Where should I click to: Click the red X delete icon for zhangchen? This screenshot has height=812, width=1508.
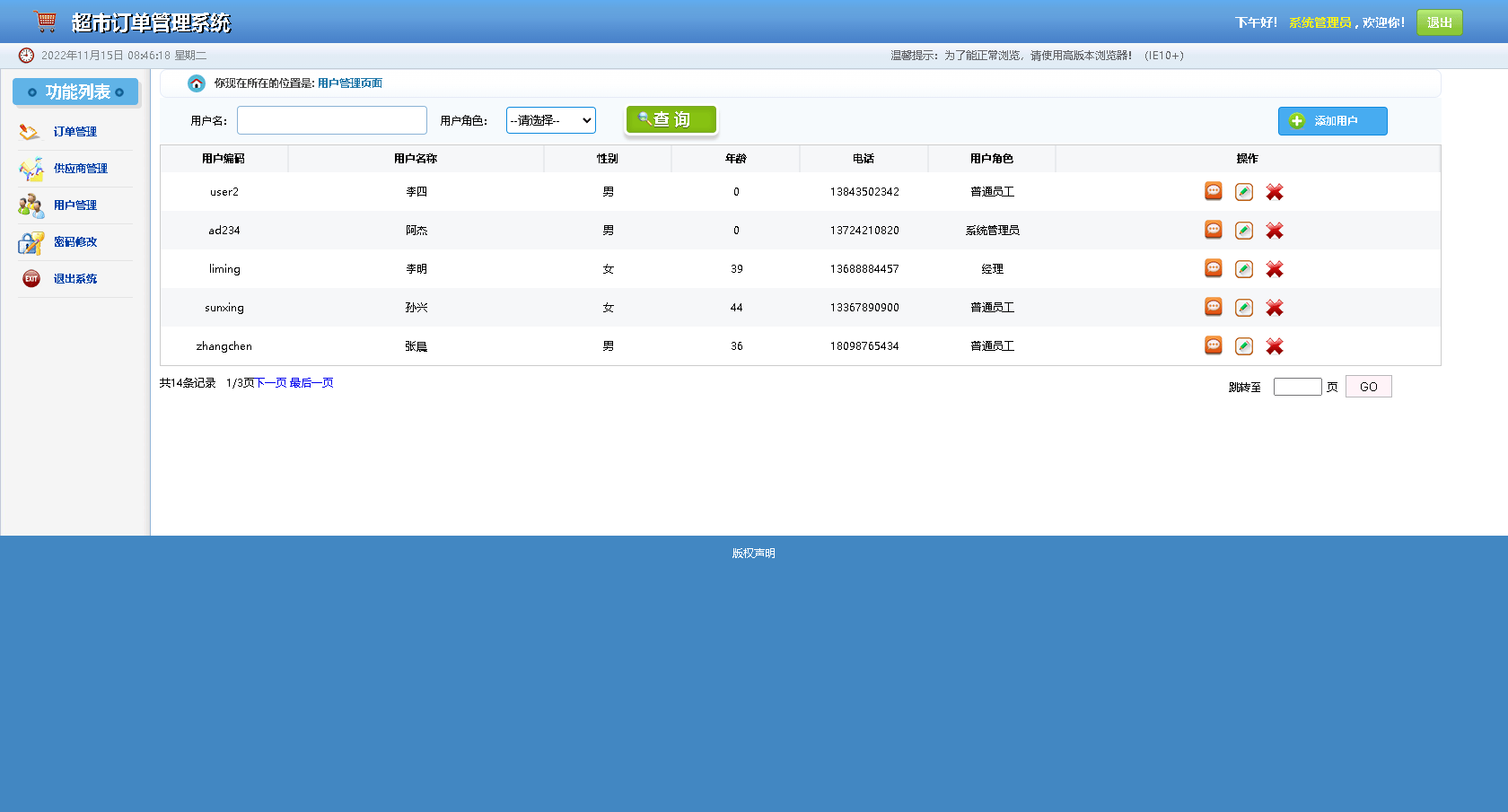[1274, 345]
